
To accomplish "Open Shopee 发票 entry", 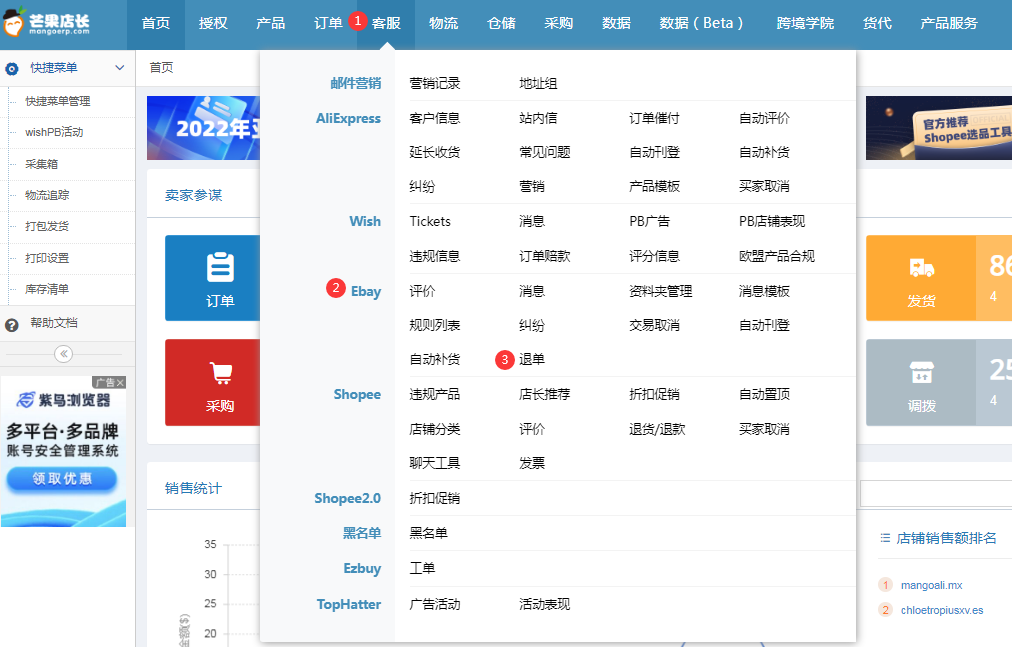I will tap(532, 464).
